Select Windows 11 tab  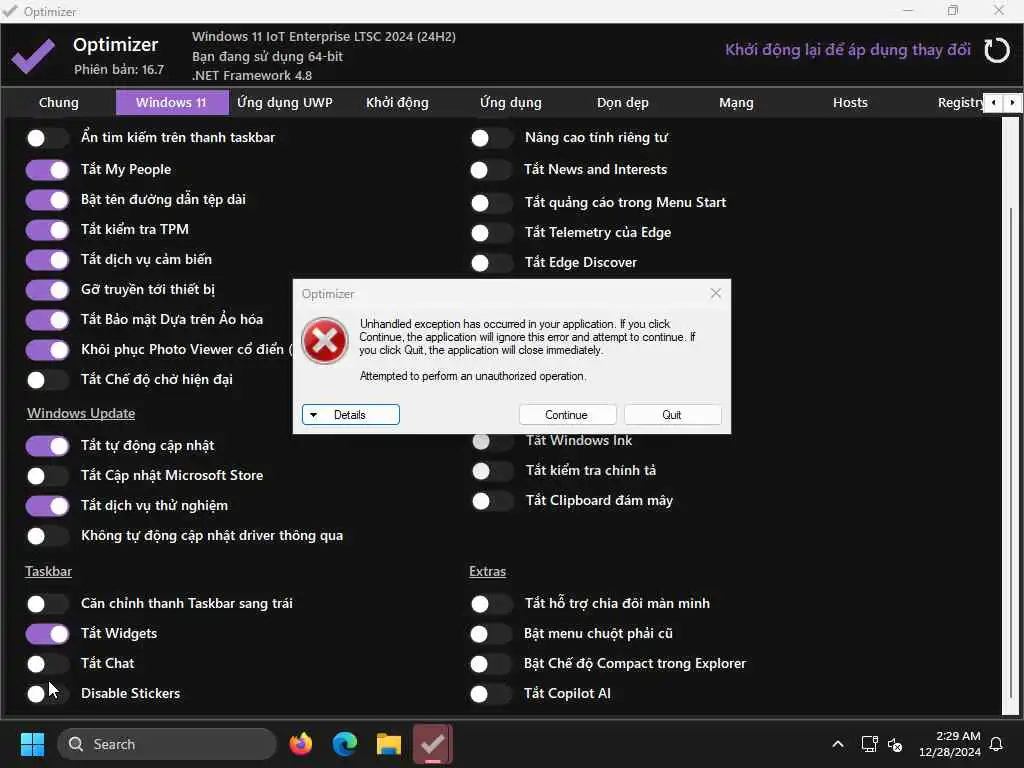172,103
